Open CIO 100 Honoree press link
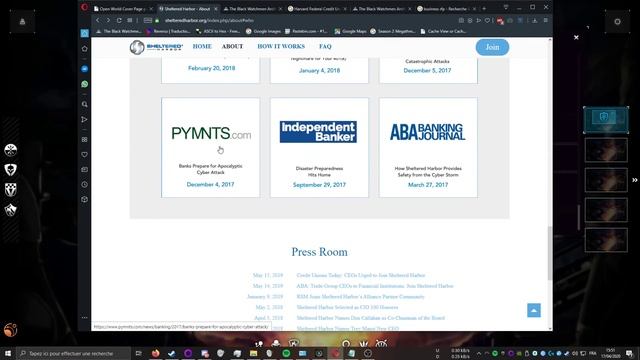This screenshot has width=640, height=360. [347, 307]
